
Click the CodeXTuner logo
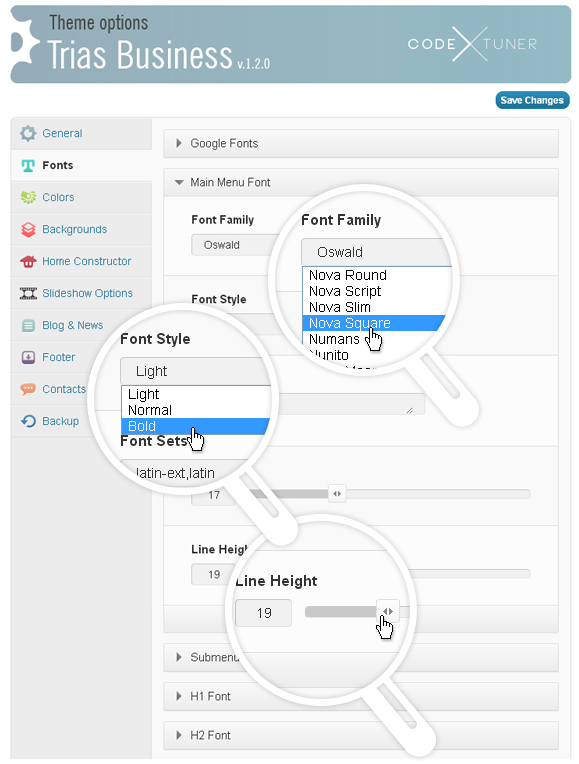click(472, 44)
